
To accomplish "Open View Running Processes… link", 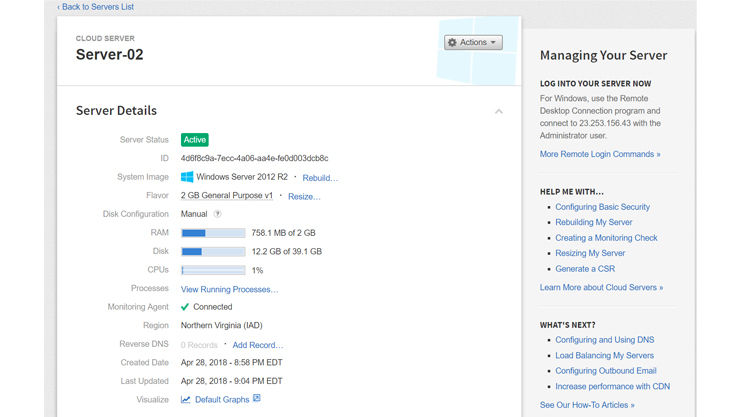I will tap(229, 289).
